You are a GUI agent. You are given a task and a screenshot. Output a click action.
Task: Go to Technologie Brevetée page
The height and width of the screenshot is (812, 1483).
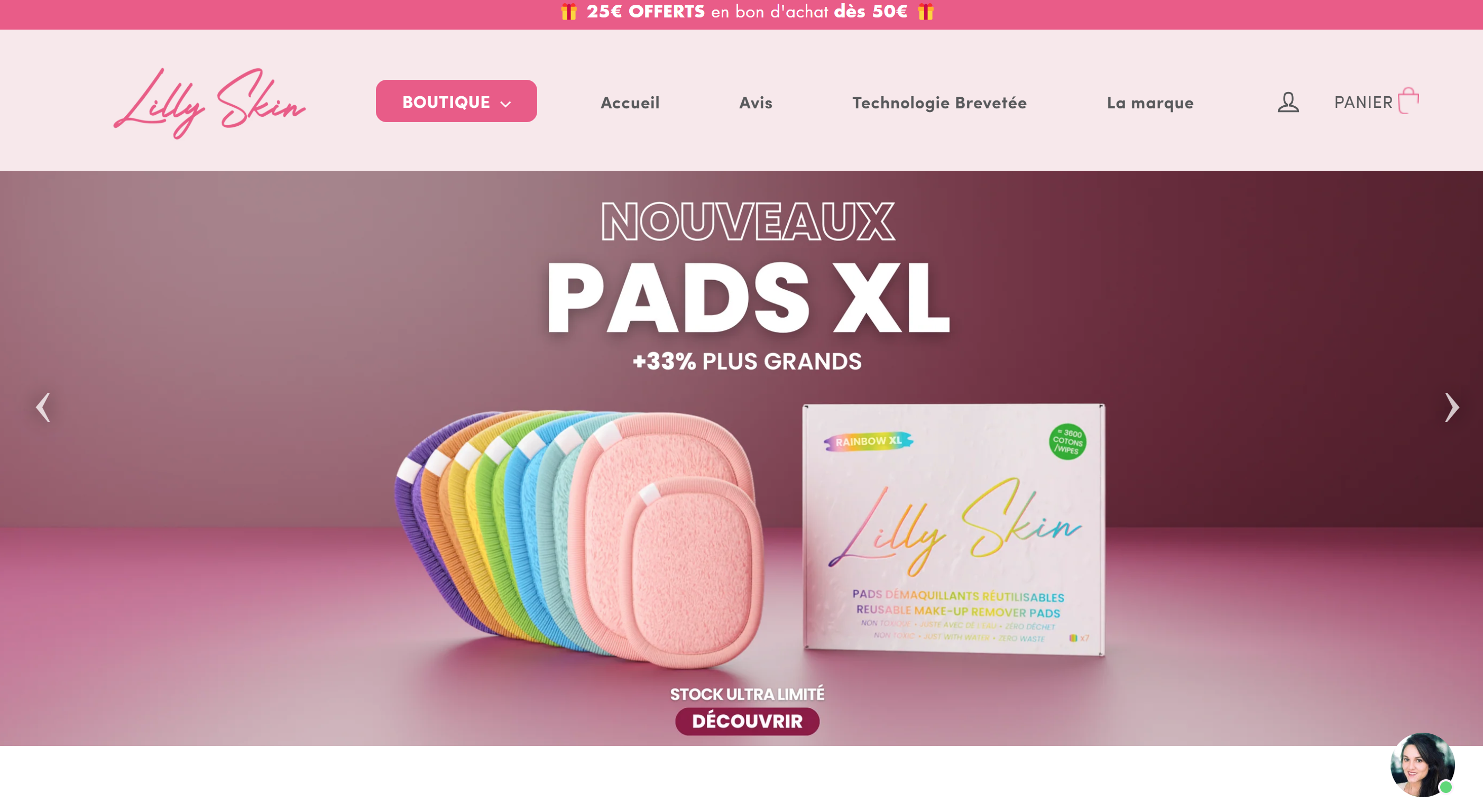939,103
